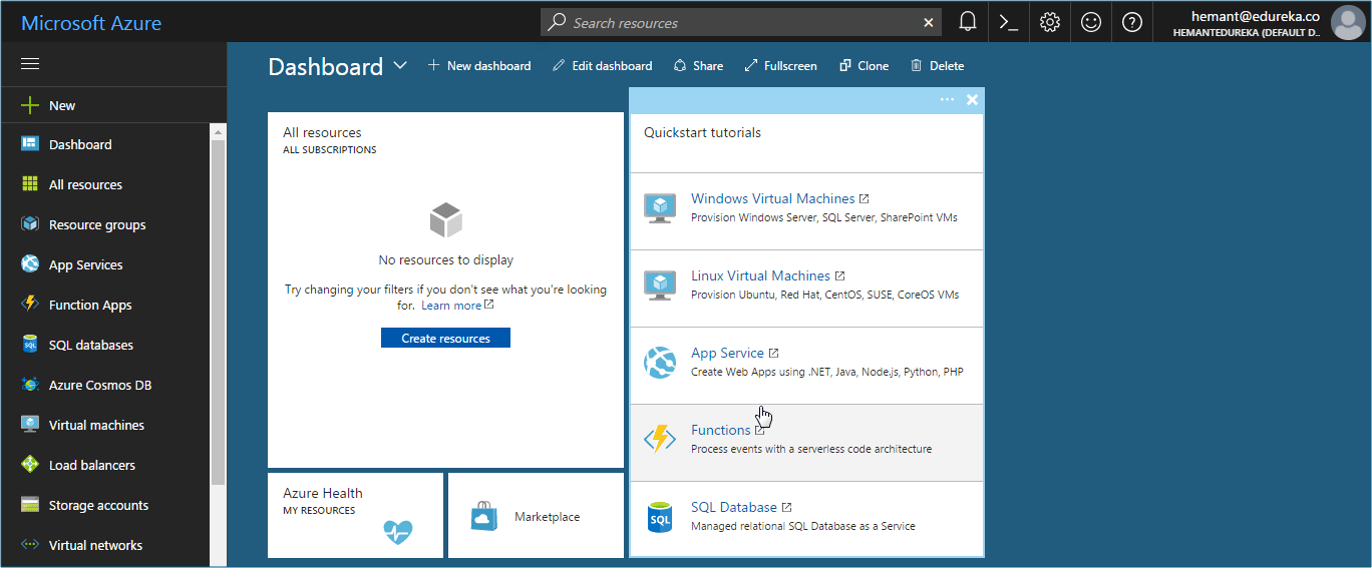Expand the Dashboard title dropdown chevron

pyautogui.click(x=400, y=66)
